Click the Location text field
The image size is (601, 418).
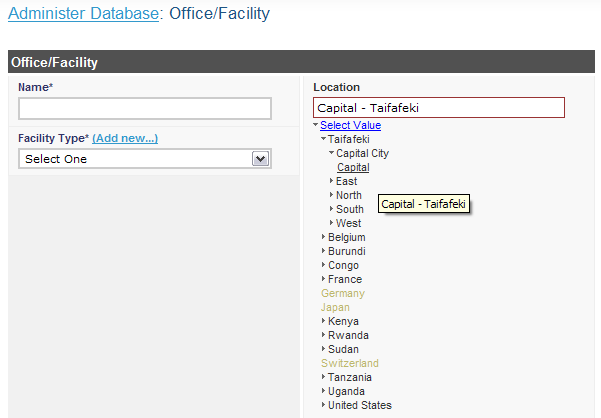click(x=439, y=108)
